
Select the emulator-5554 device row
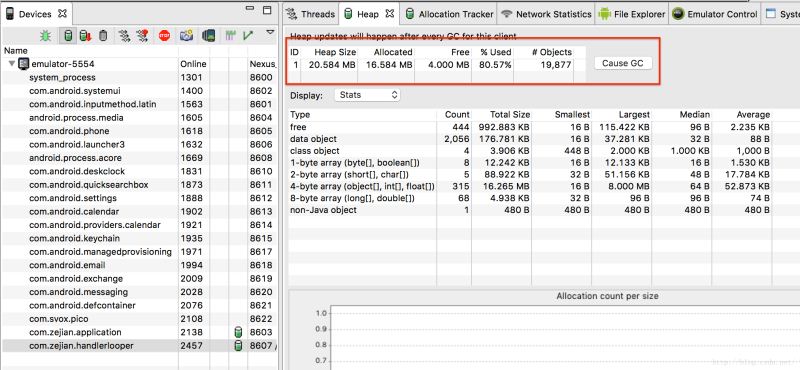pos(139,64)
